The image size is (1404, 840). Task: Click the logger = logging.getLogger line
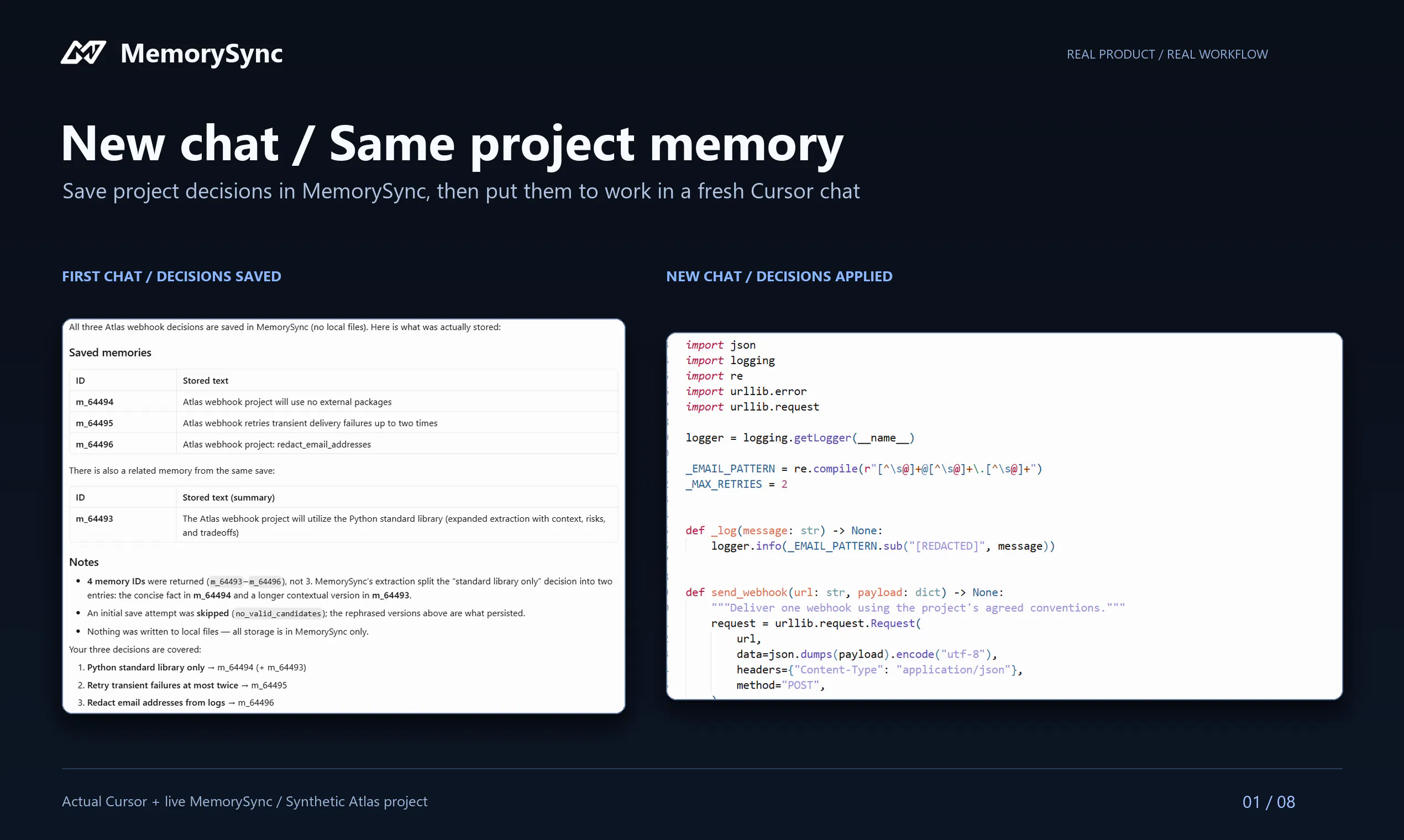click(800, 438)
